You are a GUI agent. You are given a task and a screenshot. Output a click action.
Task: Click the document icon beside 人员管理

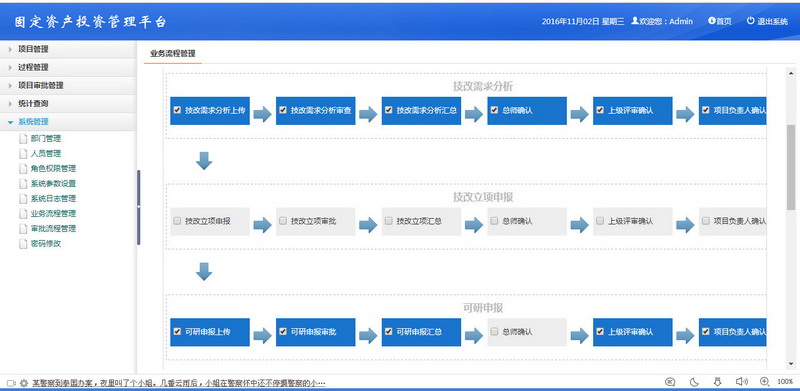pyautogui.click(x=23, y=154)
